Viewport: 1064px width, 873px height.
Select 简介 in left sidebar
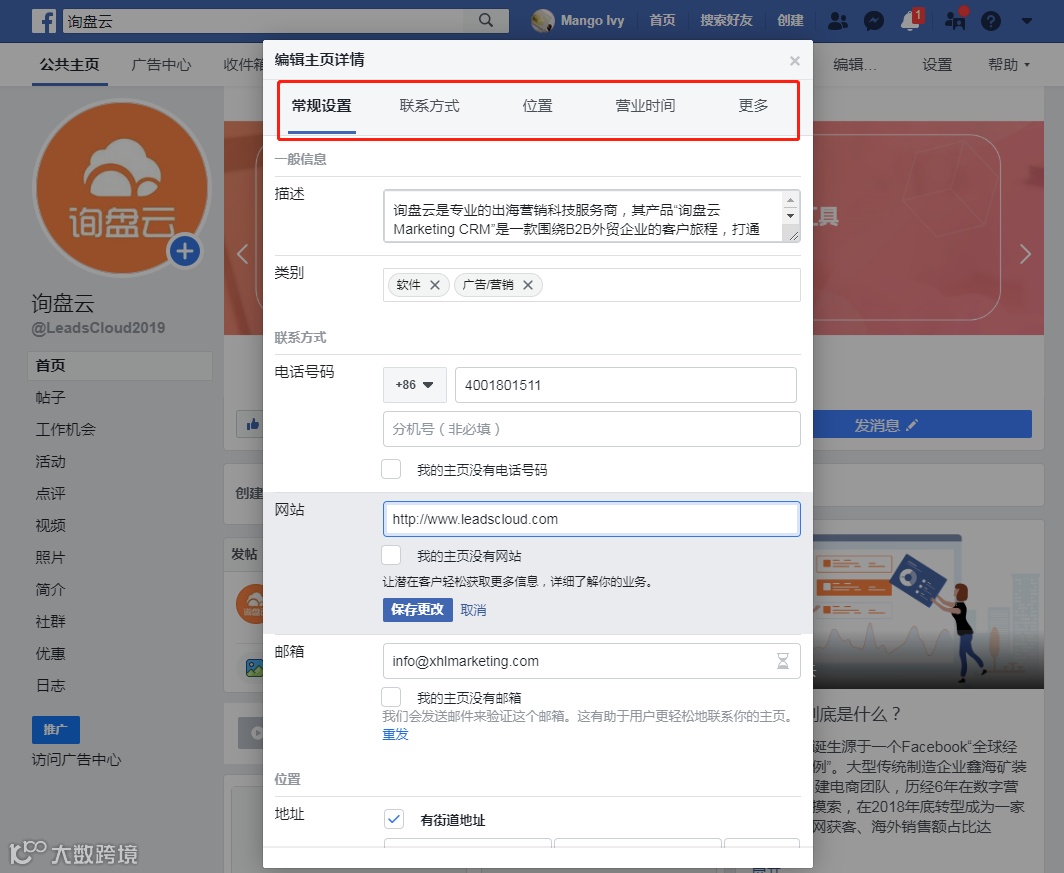51,589
